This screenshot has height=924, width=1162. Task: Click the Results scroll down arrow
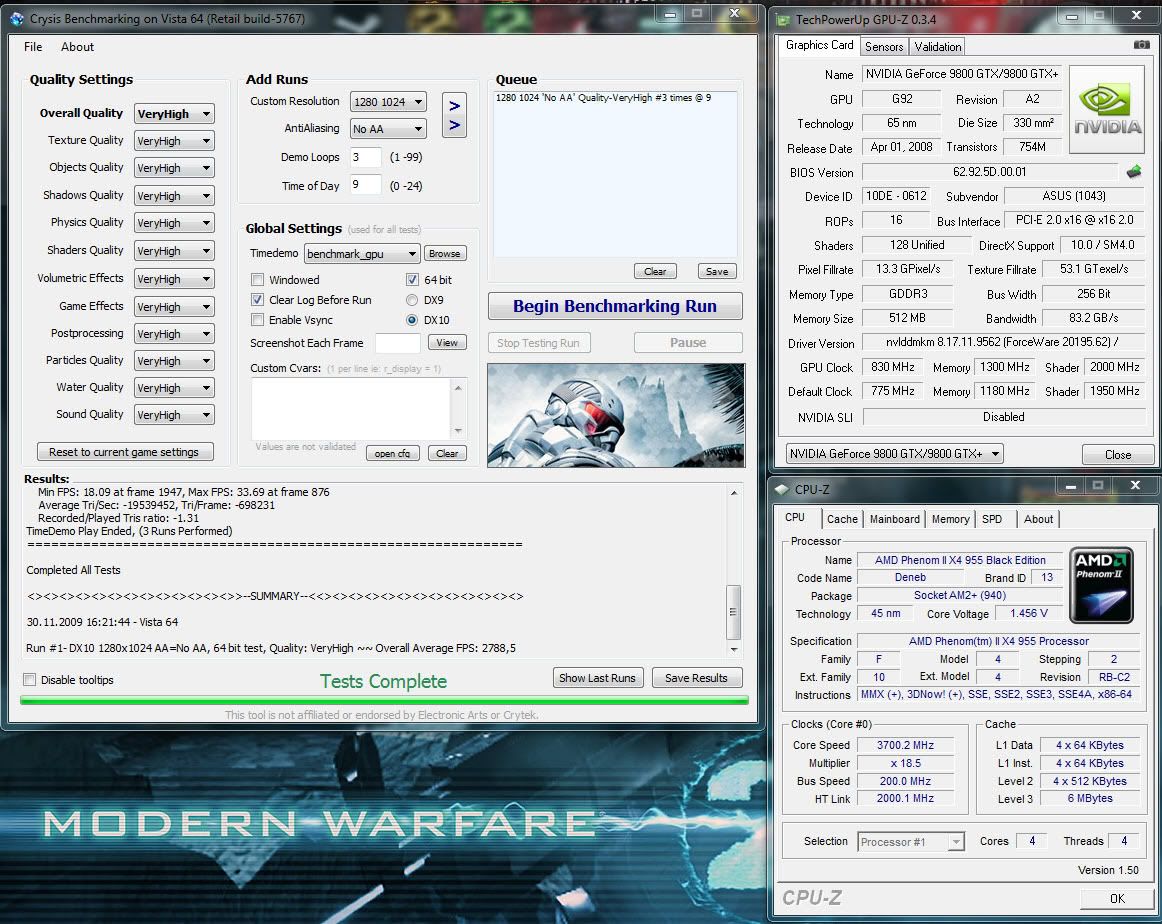click(734, 649)
